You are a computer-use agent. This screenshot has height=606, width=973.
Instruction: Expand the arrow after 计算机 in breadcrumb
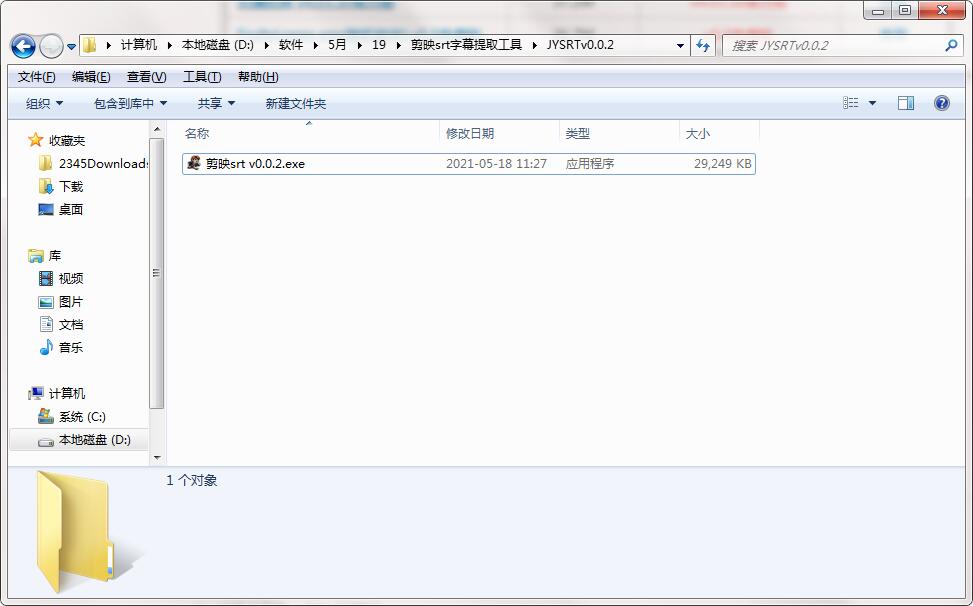coord(169,45)
